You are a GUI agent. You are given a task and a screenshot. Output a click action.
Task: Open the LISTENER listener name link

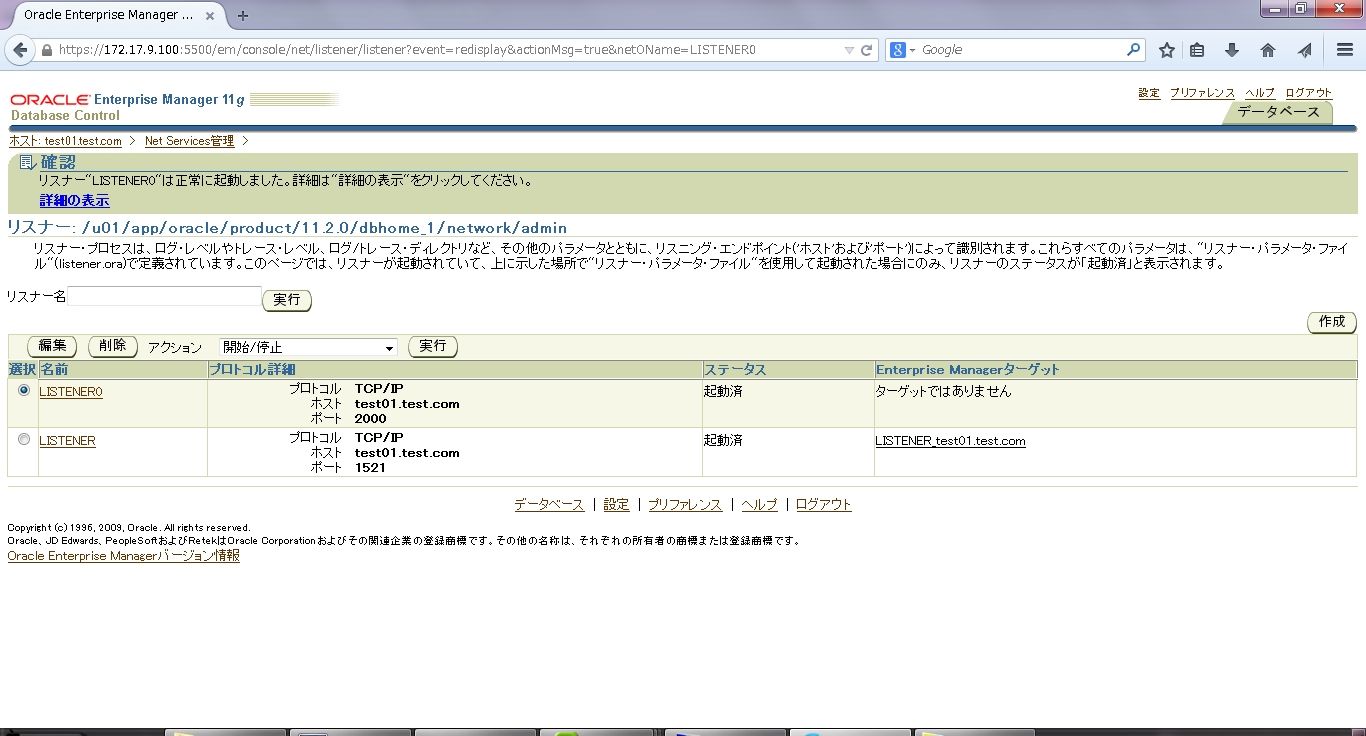(x=68, y=441)
